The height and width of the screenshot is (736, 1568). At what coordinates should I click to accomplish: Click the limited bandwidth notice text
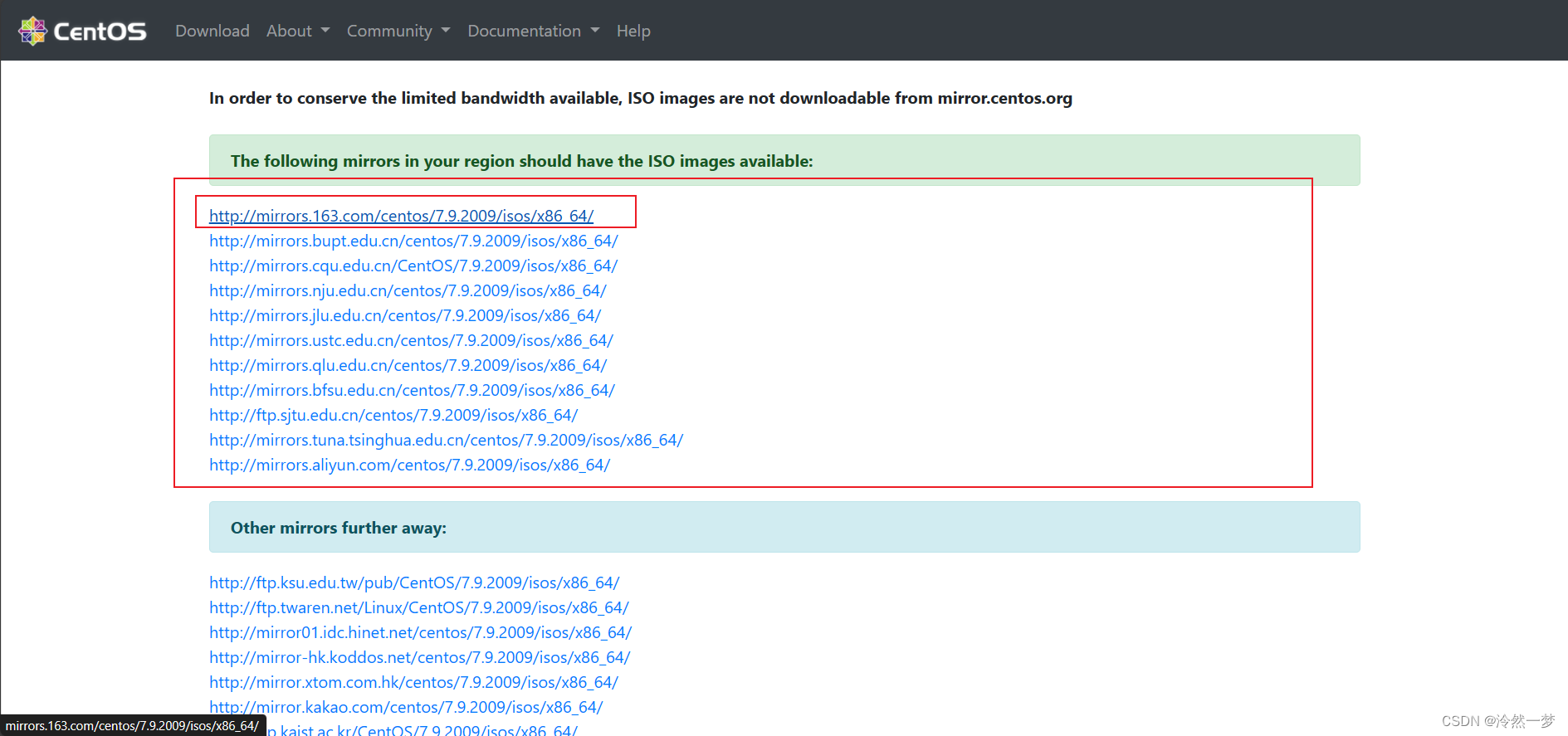[641, 98]
